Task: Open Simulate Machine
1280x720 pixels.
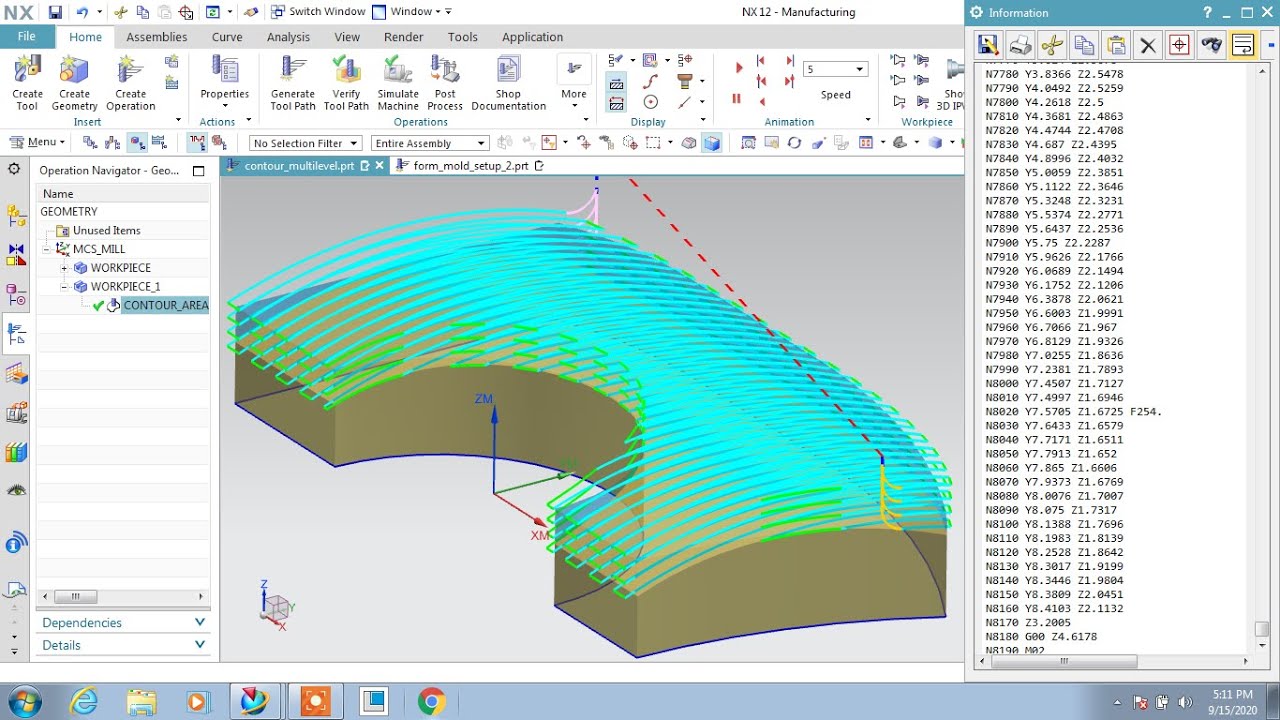Action: (x=398, y=82)
